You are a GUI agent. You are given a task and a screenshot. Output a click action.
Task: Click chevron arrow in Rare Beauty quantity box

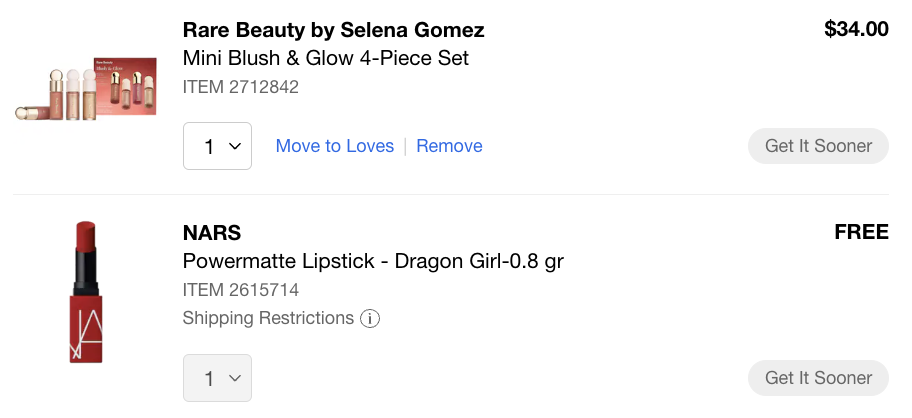click(235, 146)
